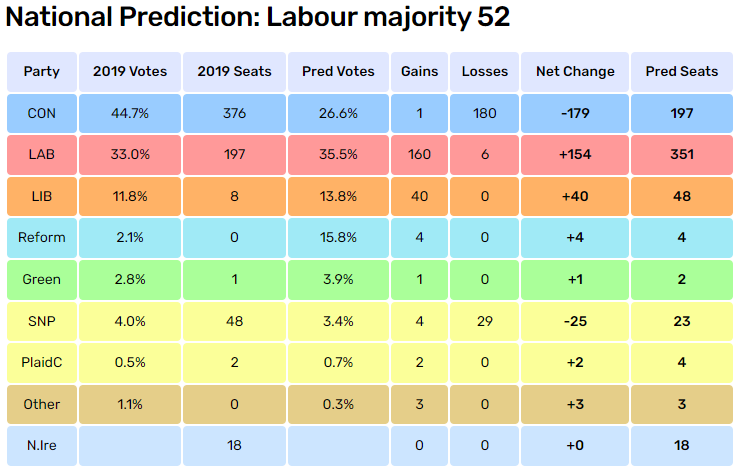Select the Pred Votes column header
Viewport: 738px width, 473px height.
click(x=338, y=72)
